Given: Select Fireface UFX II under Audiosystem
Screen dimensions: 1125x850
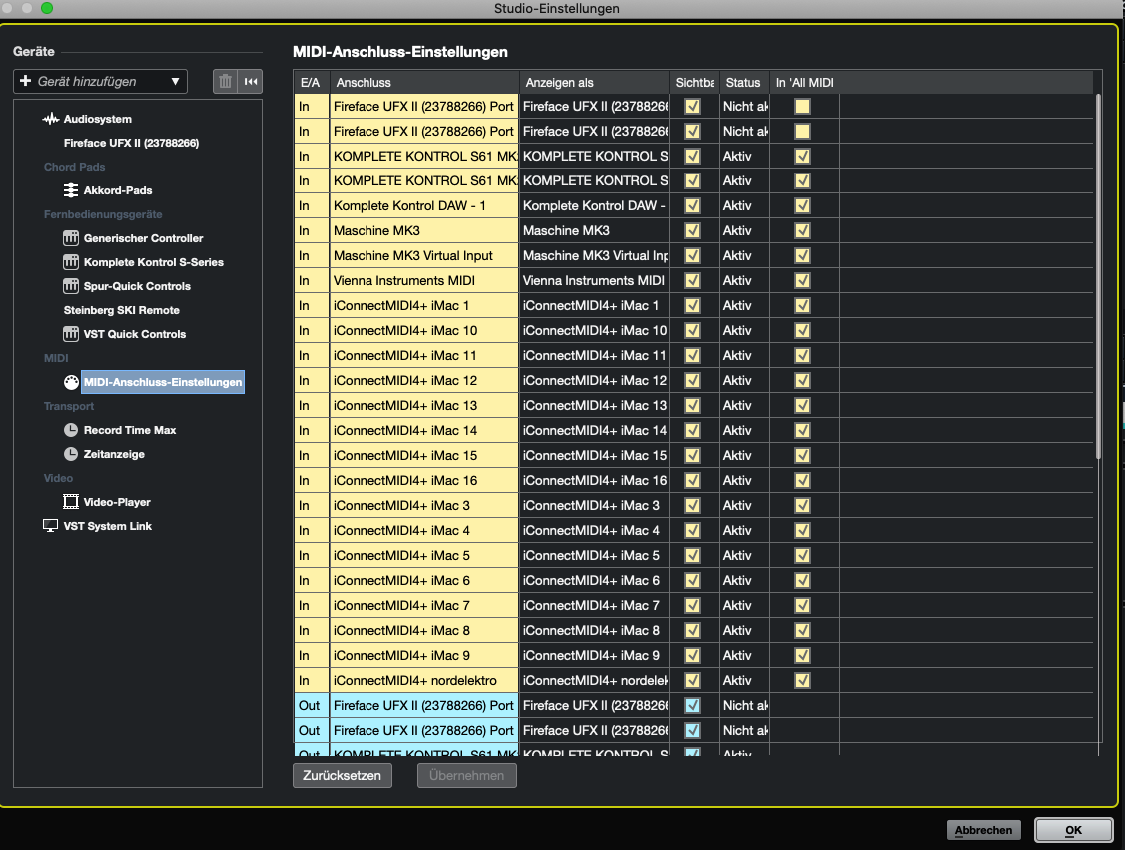Looking at the screenshot, I should coord(131,143).
